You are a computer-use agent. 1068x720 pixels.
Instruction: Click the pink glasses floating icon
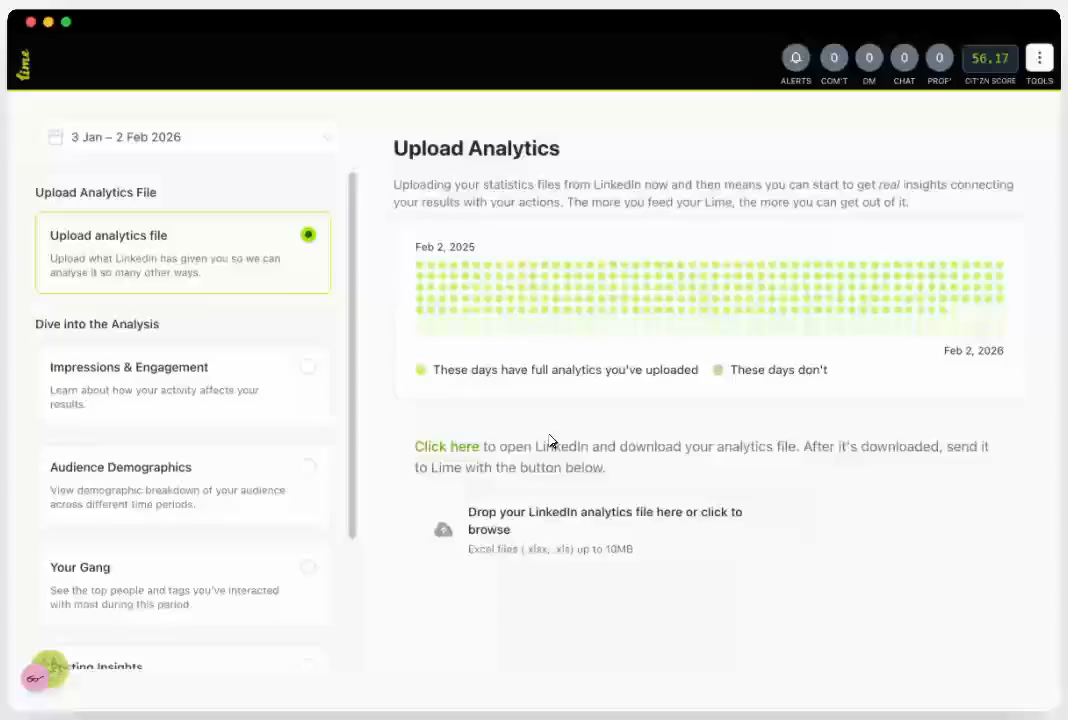(x=35, y=678)
